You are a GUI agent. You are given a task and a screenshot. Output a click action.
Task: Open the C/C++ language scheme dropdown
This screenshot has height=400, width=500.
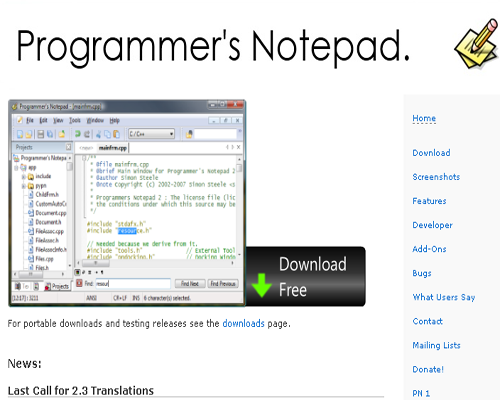[151, 134]
